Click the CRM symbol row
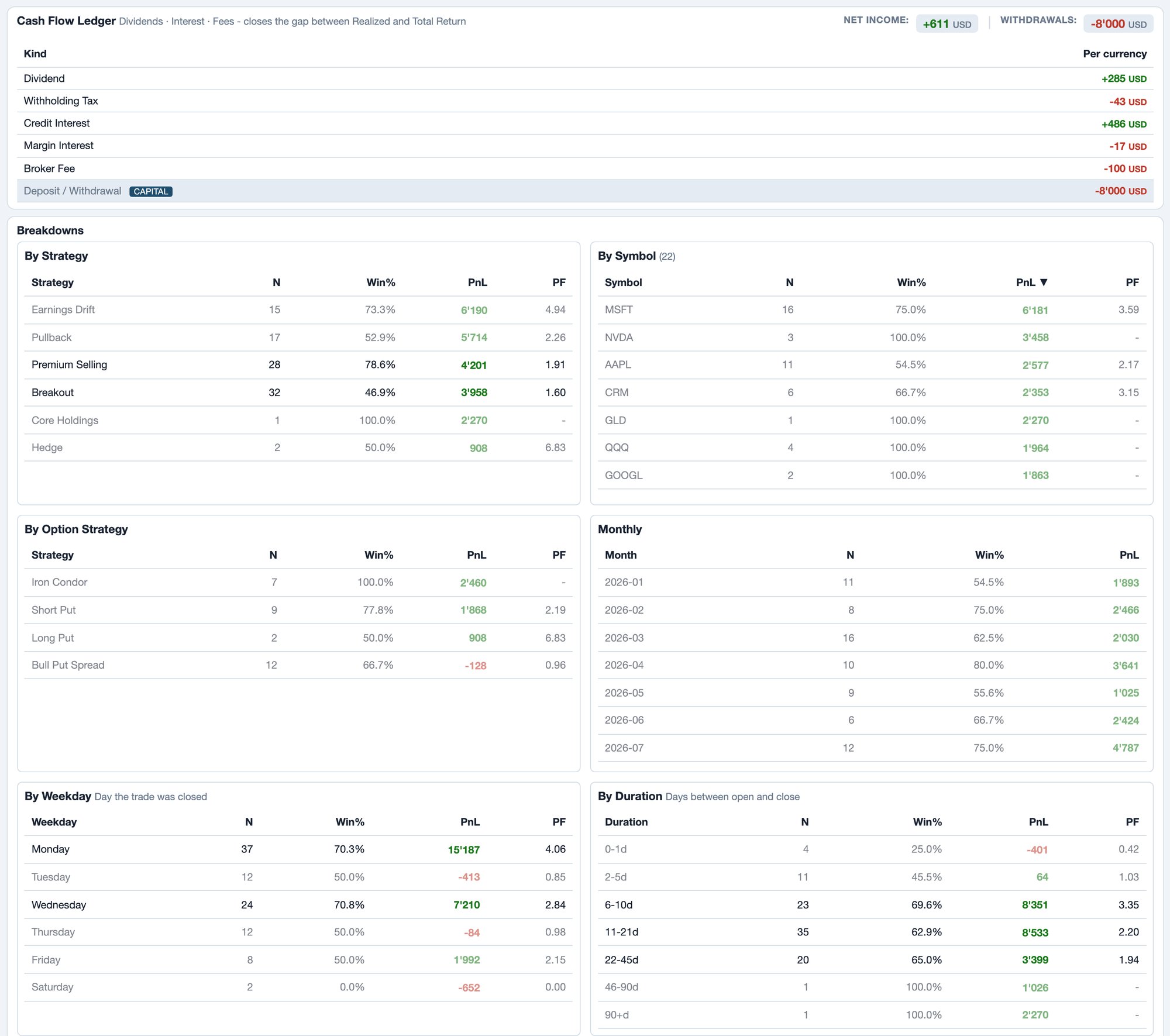 coord(872,393)
